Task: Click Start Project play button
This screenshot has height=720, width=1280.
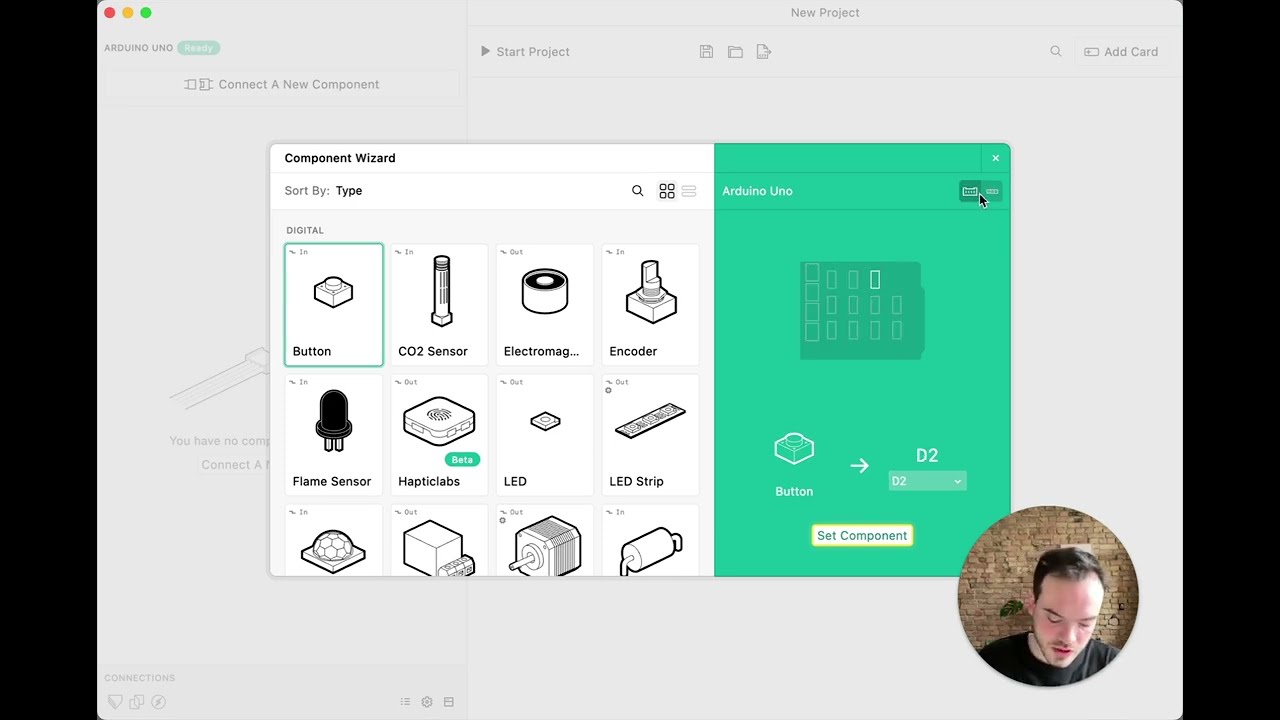Action: (x=525, y=52)
